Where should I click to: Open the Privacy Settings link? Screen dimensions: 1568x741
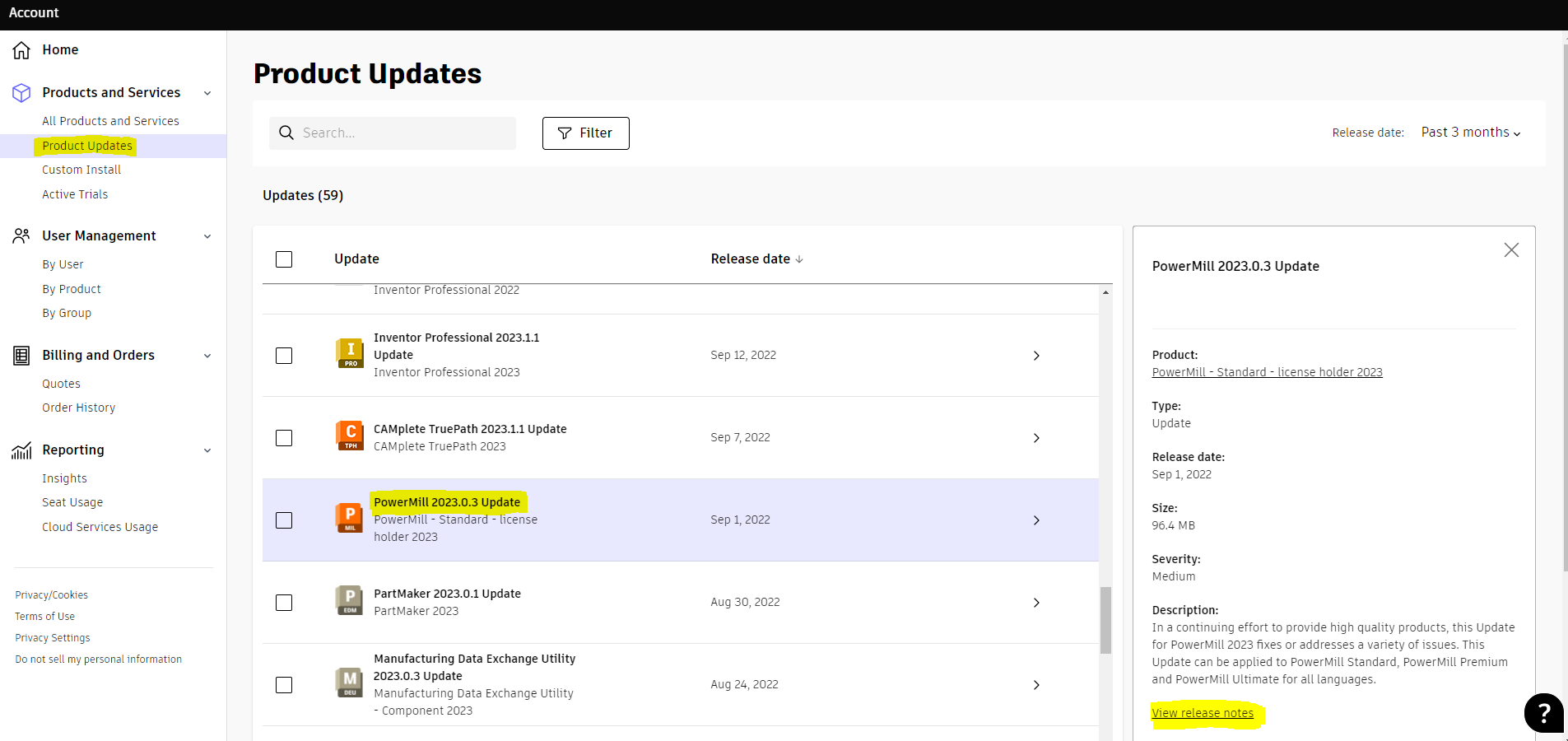click(x=53, y=638)
